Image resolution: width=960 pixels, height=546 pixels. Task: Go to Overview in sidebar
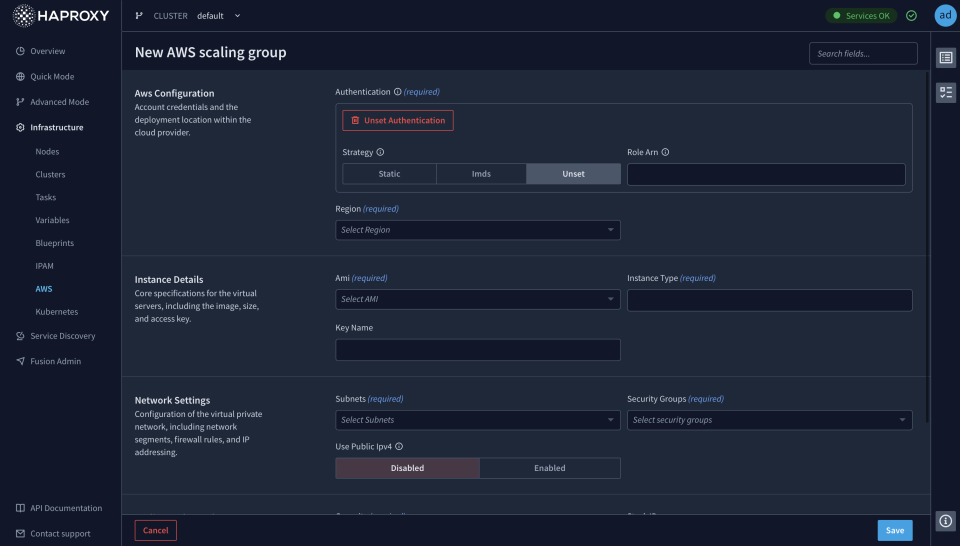(x=48, y=51)
